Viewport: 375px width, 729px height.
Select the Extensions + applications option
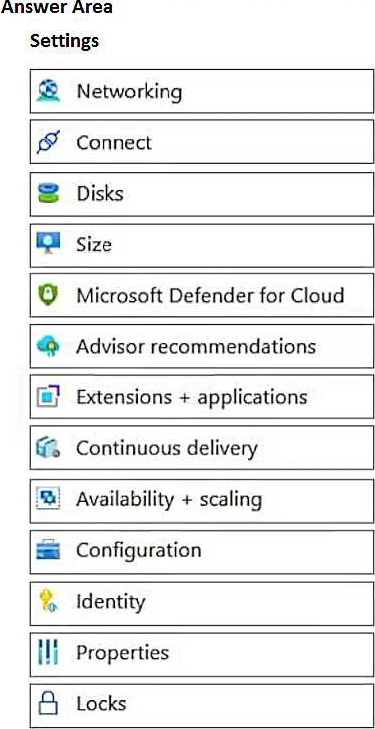[202, 397]
